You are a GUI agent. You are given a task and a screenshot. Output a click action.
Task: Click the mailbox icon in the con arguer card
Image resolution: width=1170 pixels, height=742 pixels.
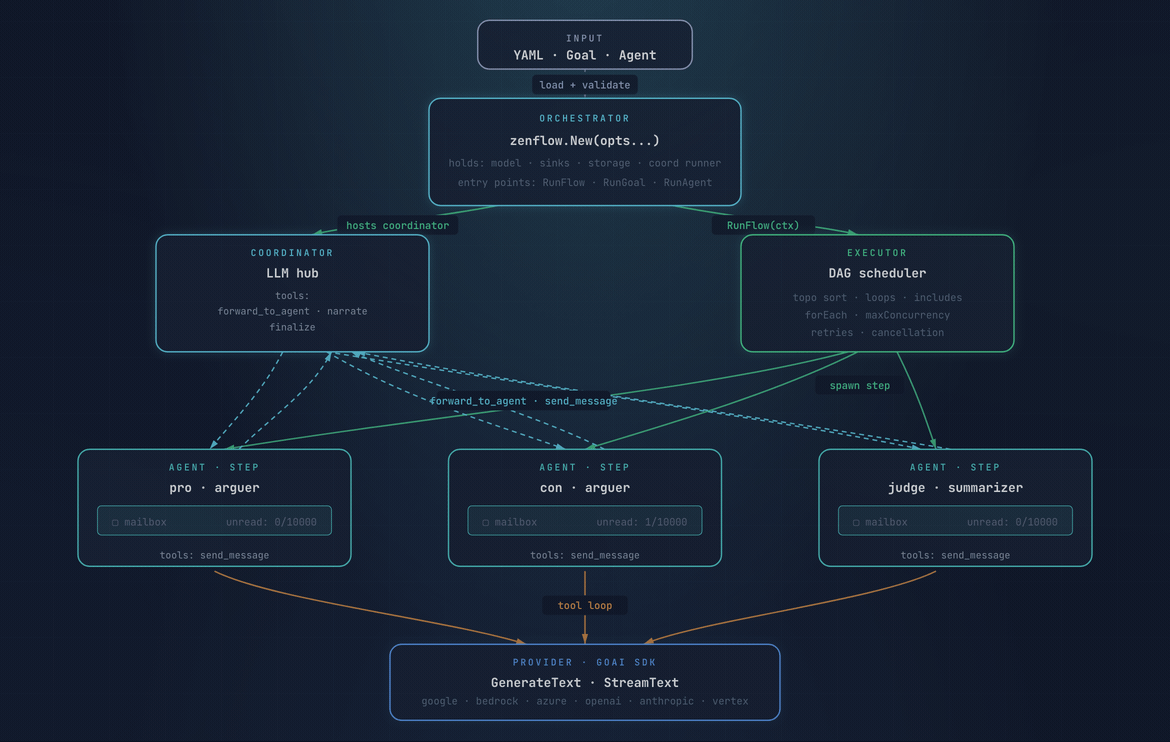point(486,523)
